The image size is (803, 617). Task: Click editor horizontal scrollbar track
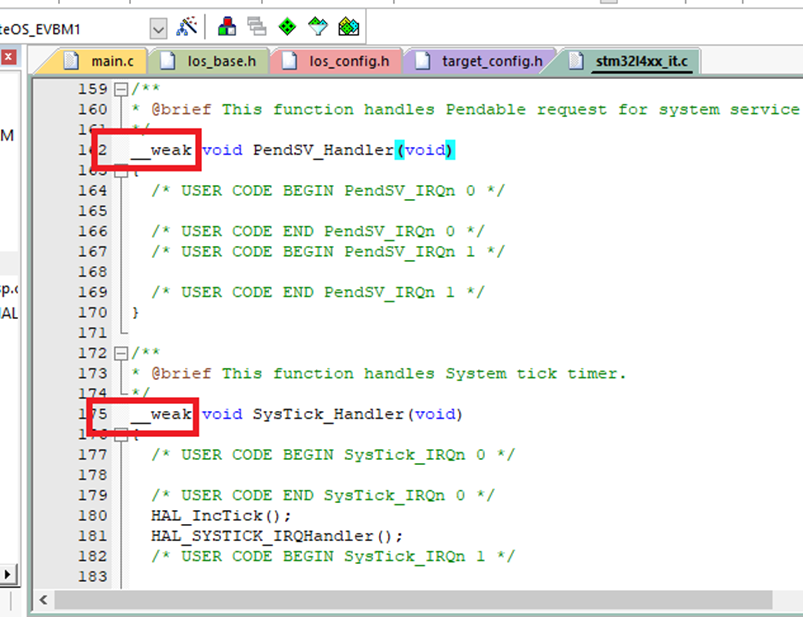click(x=413, y=600)
